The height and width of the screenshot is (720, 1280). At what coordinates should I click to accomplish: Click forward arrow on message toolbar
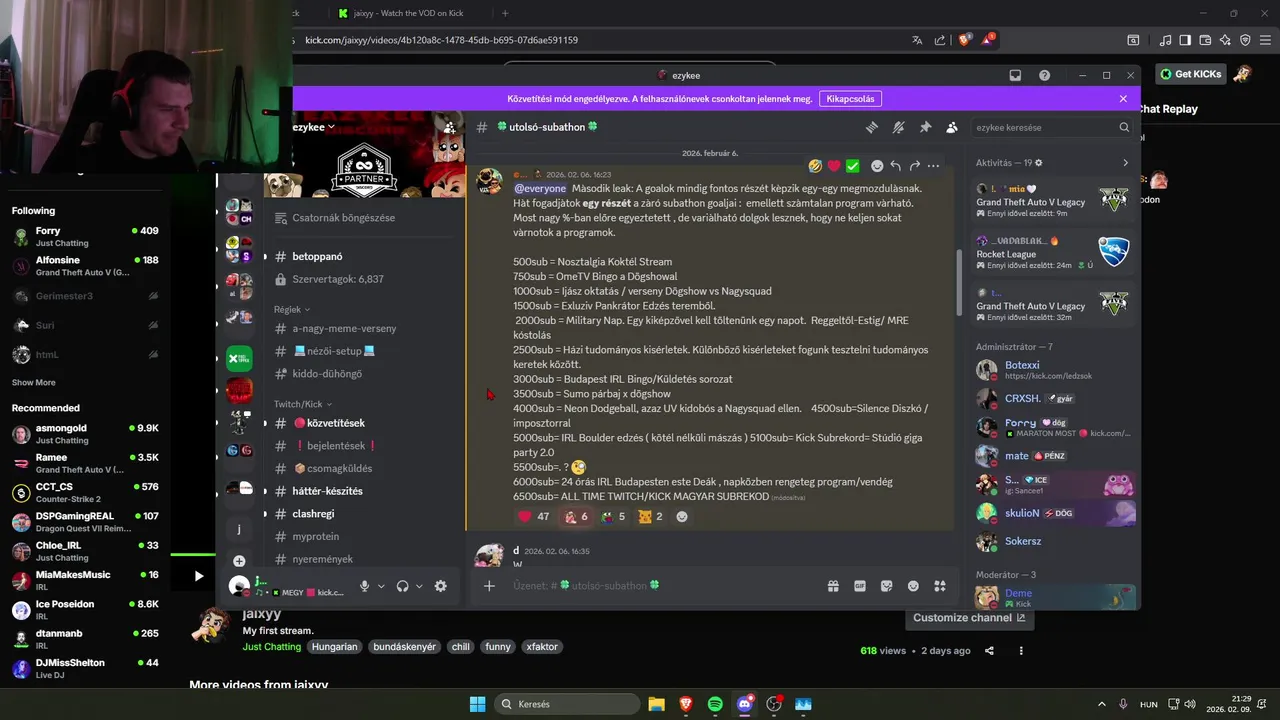[914, 166]
